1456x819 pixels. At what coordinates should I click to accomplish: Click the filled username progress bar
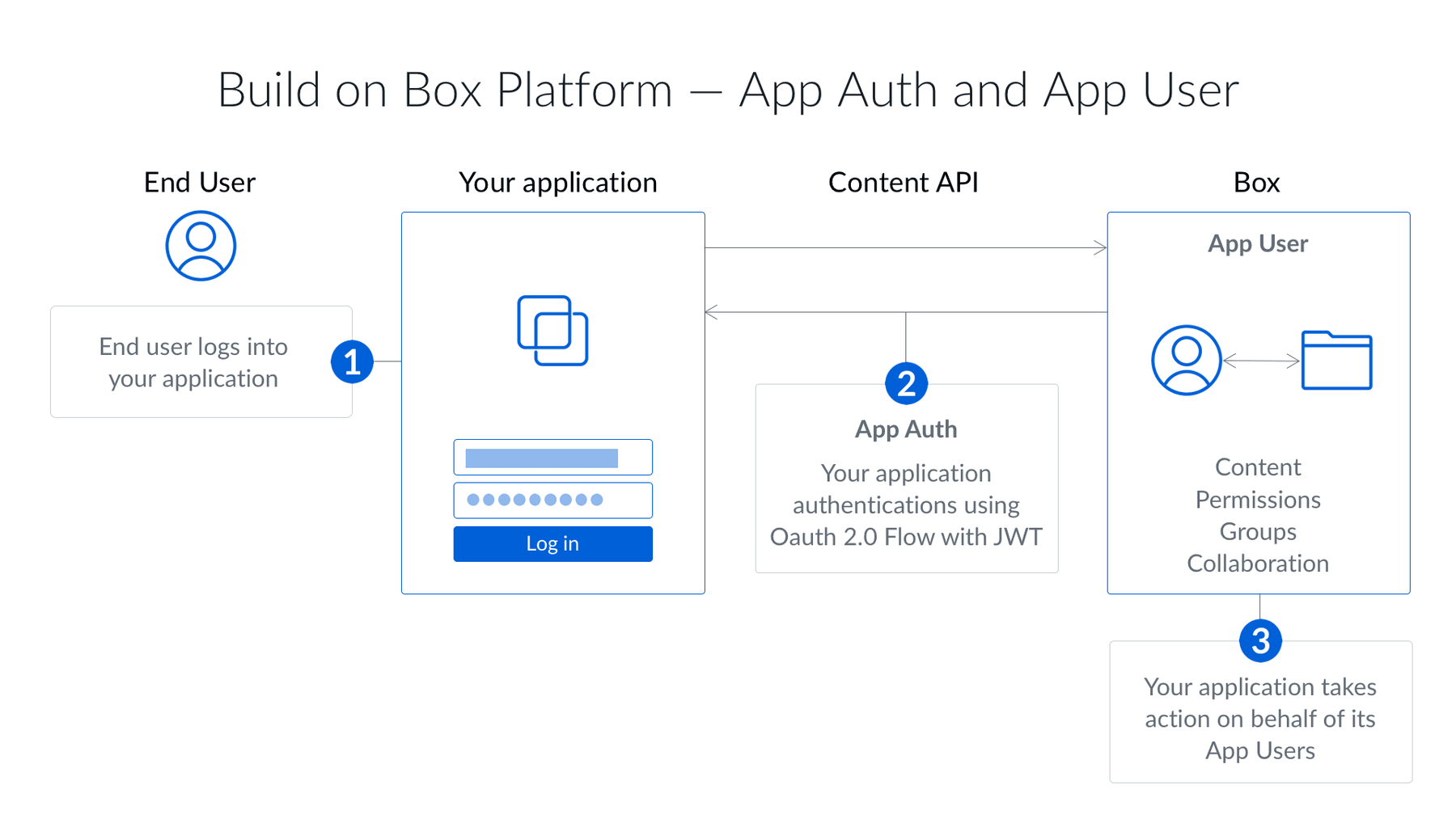pos(540,457)
